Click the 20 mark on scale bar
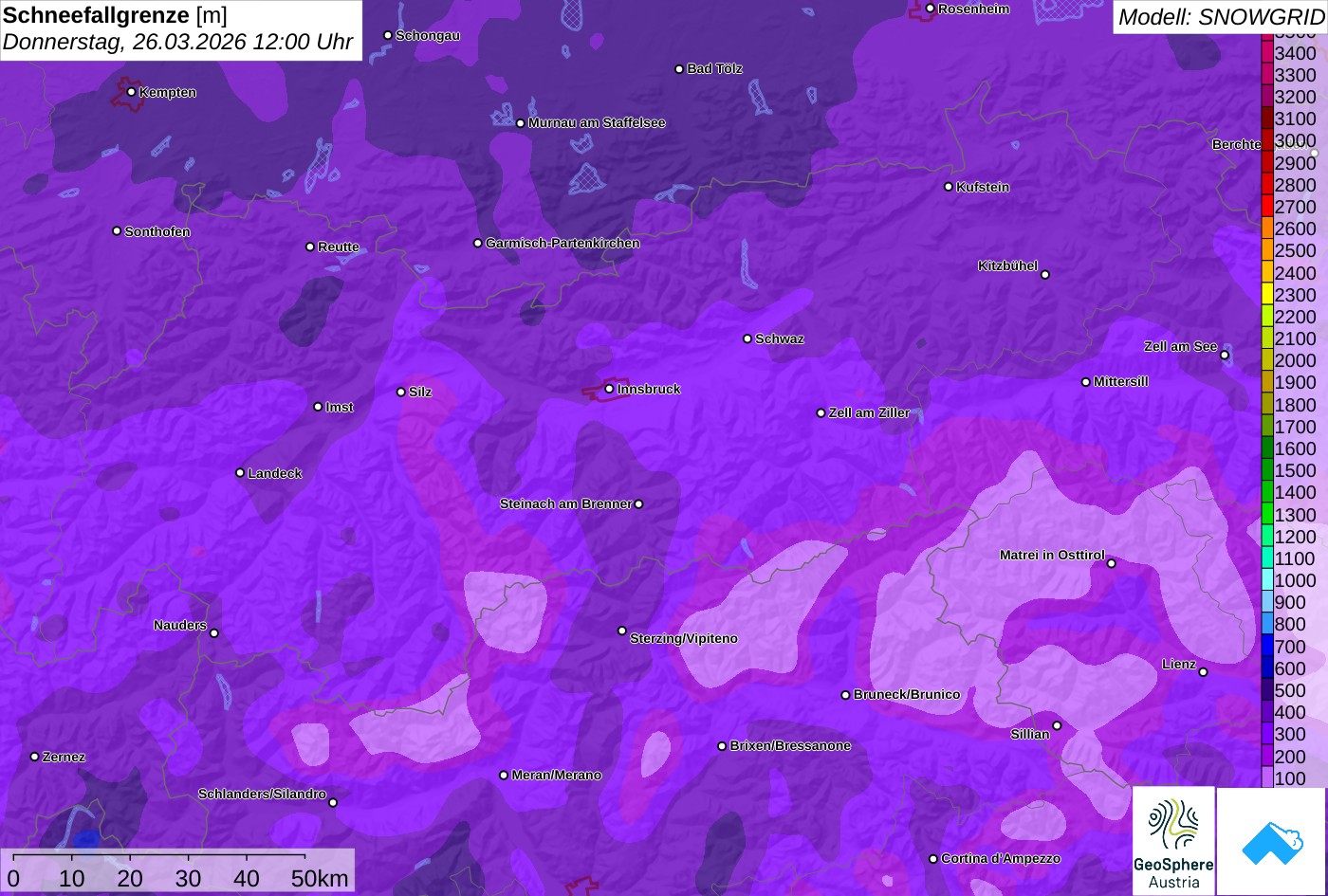 click(130, 878)
